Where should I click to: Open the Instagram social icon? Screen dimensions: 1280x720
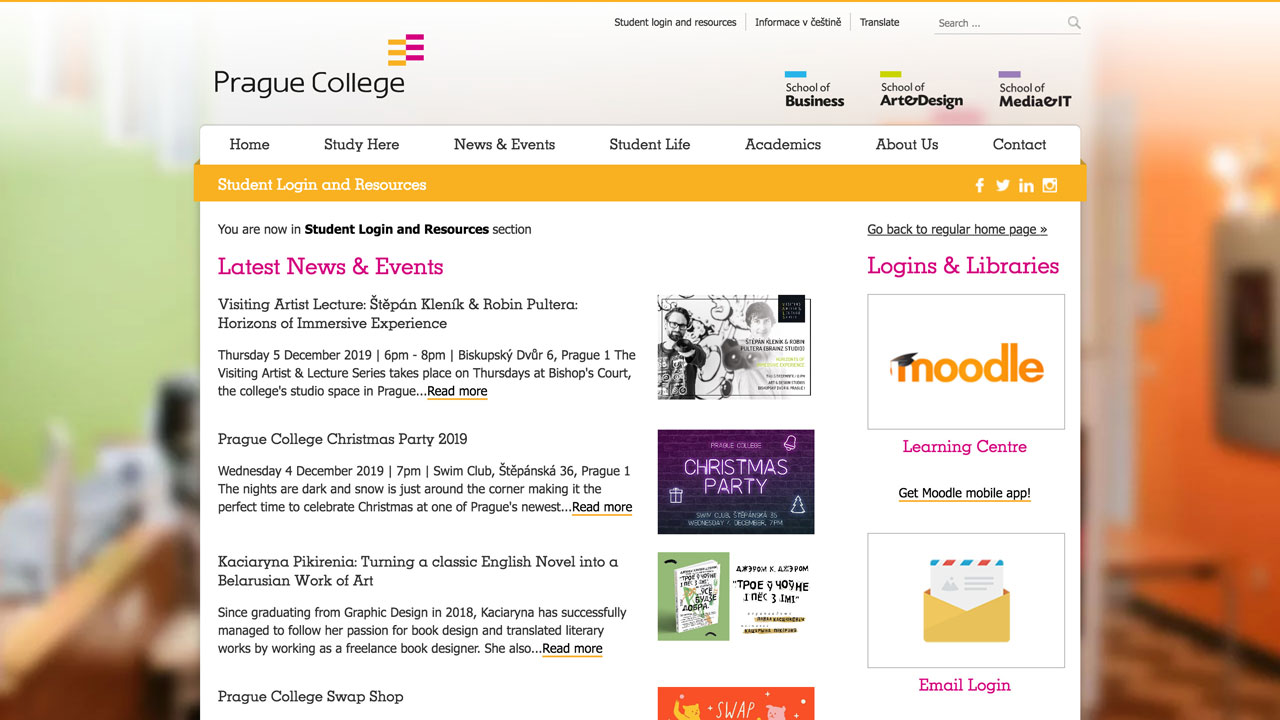(x=1049, y=185)
